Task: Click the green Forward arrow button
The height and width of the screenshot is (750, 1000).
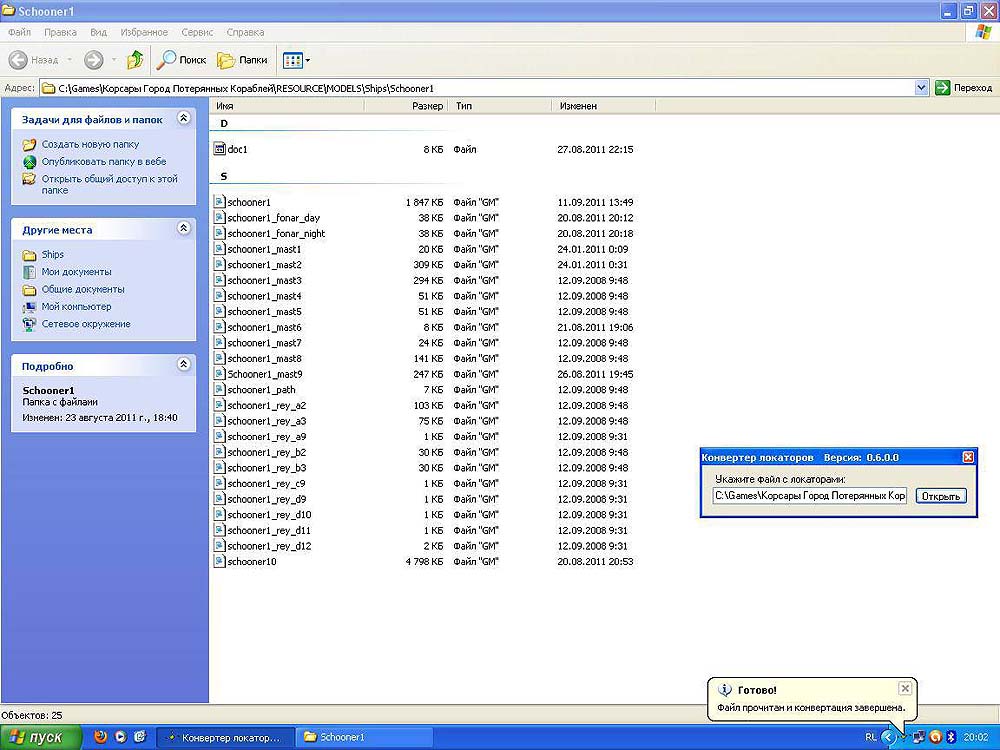Action: click(x=94, y=60)
